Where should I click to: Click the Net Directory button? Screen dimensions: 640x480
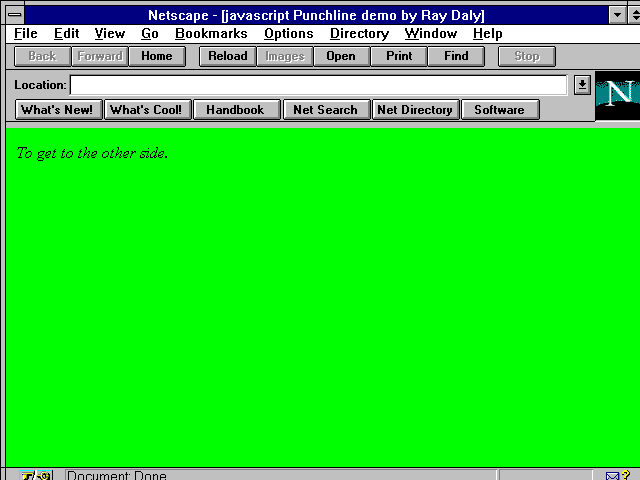[416, 110]
